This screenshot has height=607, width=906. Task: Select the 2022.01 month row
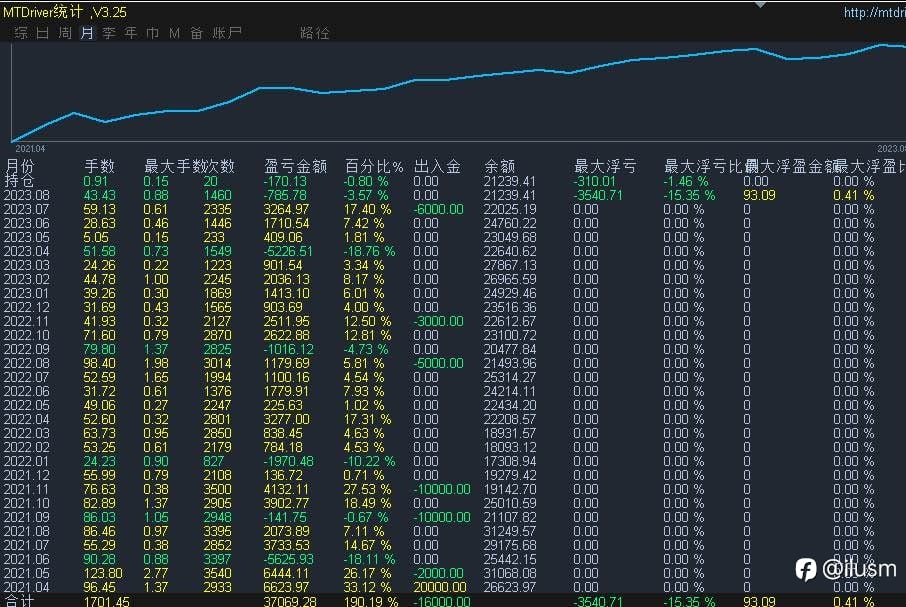pos(453,461)
